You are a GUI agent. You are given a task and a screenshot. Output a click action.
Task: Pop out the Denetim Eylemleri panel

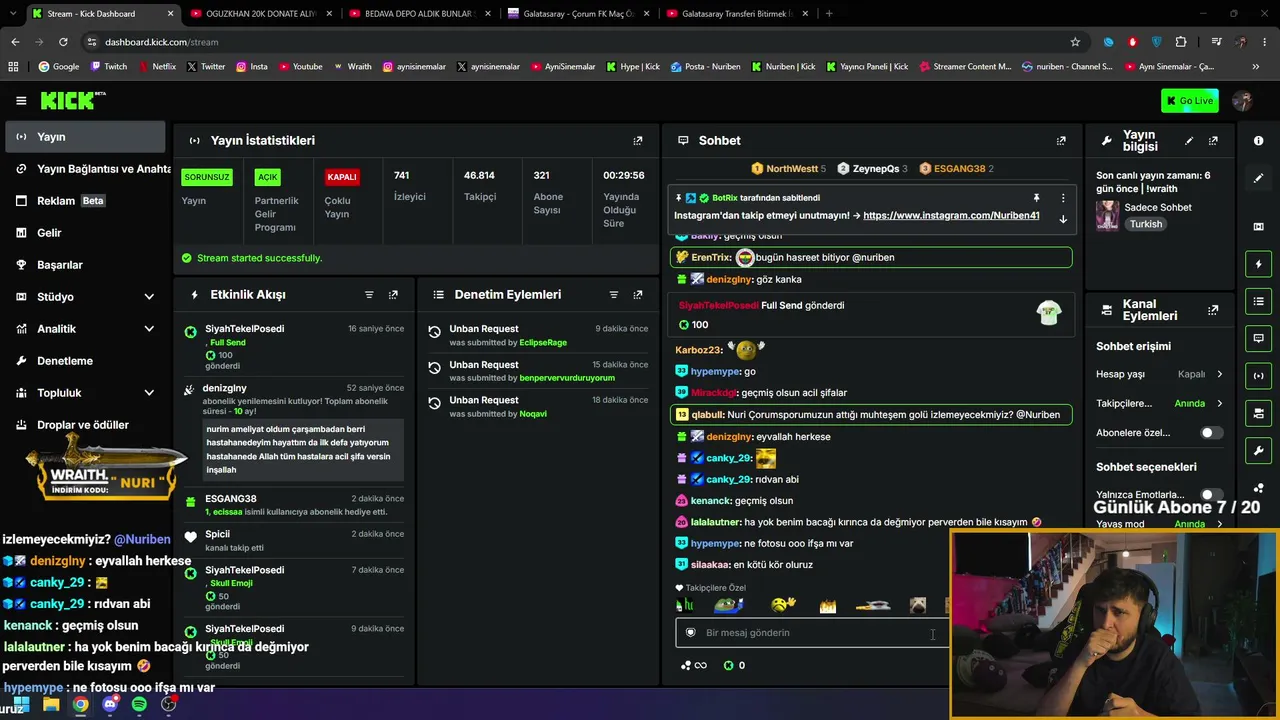pos(638,295)
